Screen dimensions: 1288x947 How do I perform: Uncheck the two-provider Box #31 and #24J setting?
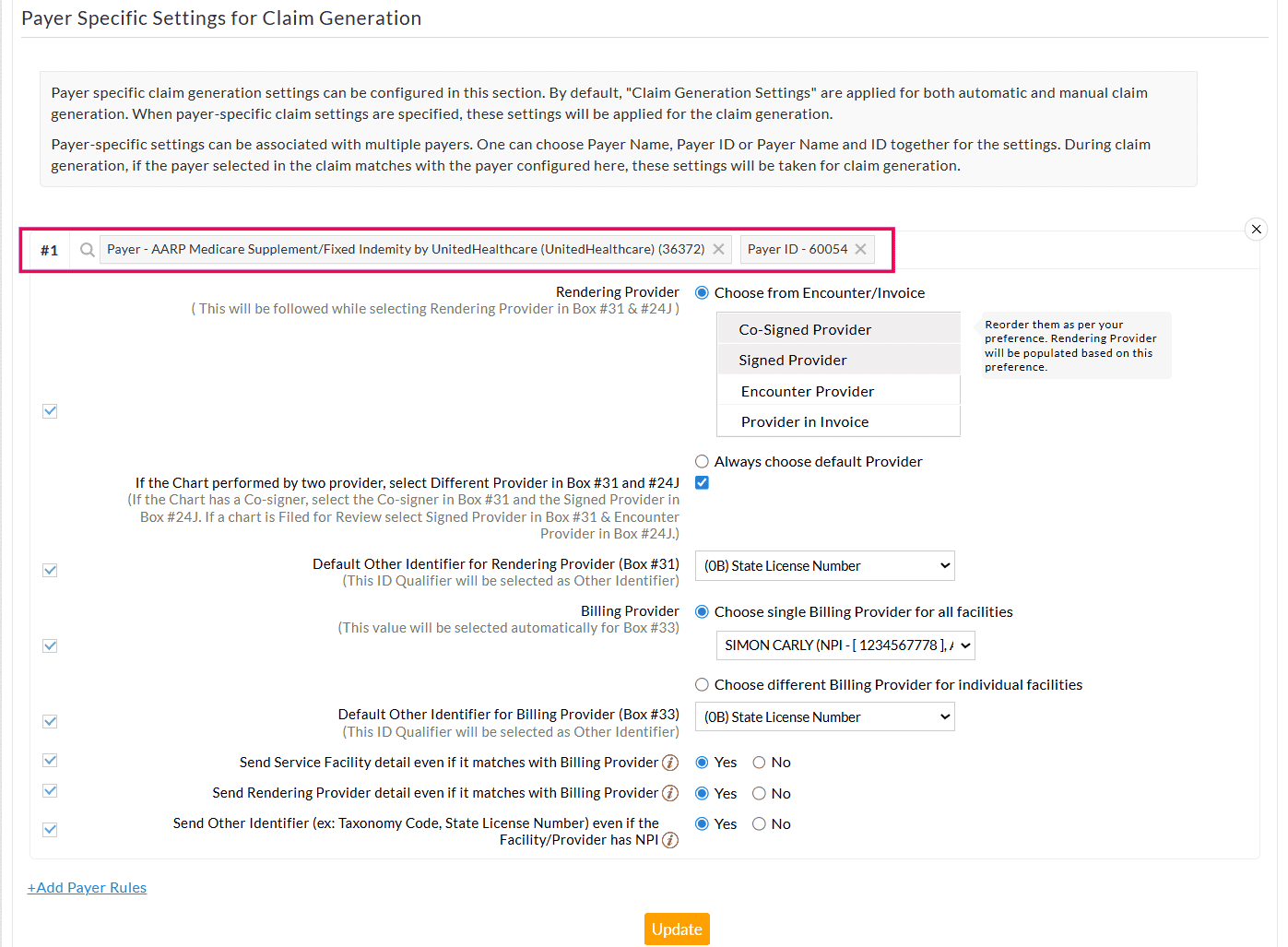[702, 482]
